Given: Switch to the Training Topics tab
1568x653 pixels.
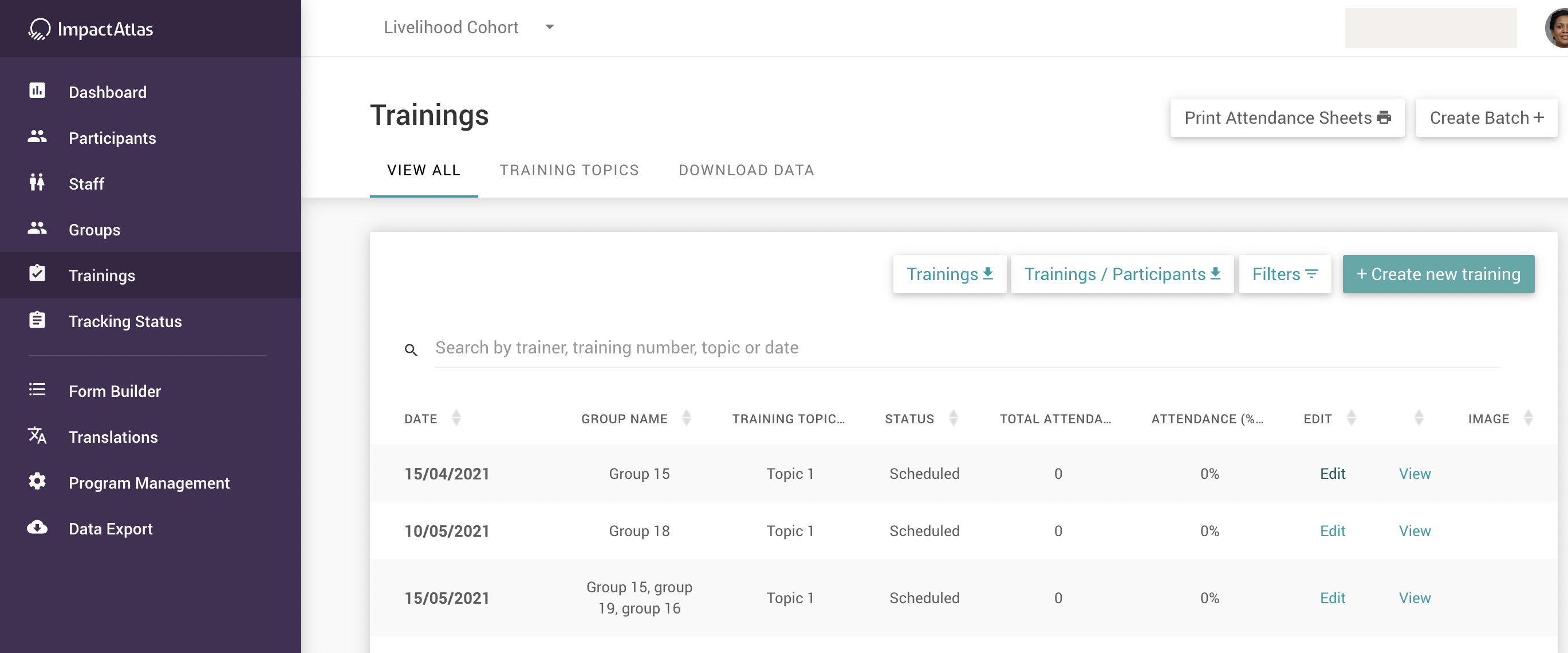Looking at the screenshot, I should click(x=569, y=170).
